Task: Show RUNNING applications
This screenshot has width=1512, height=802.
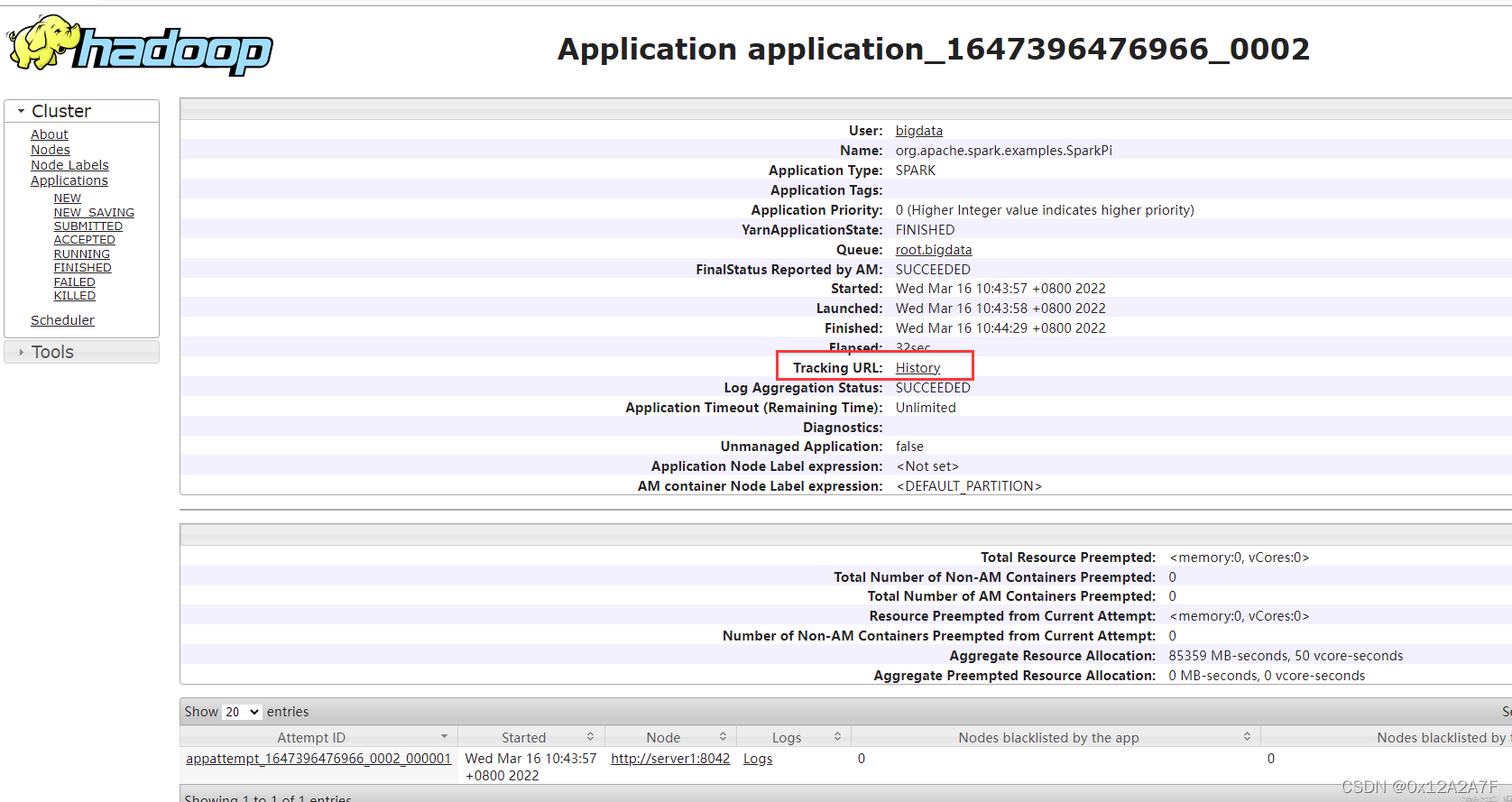Action: click(81, 254)
